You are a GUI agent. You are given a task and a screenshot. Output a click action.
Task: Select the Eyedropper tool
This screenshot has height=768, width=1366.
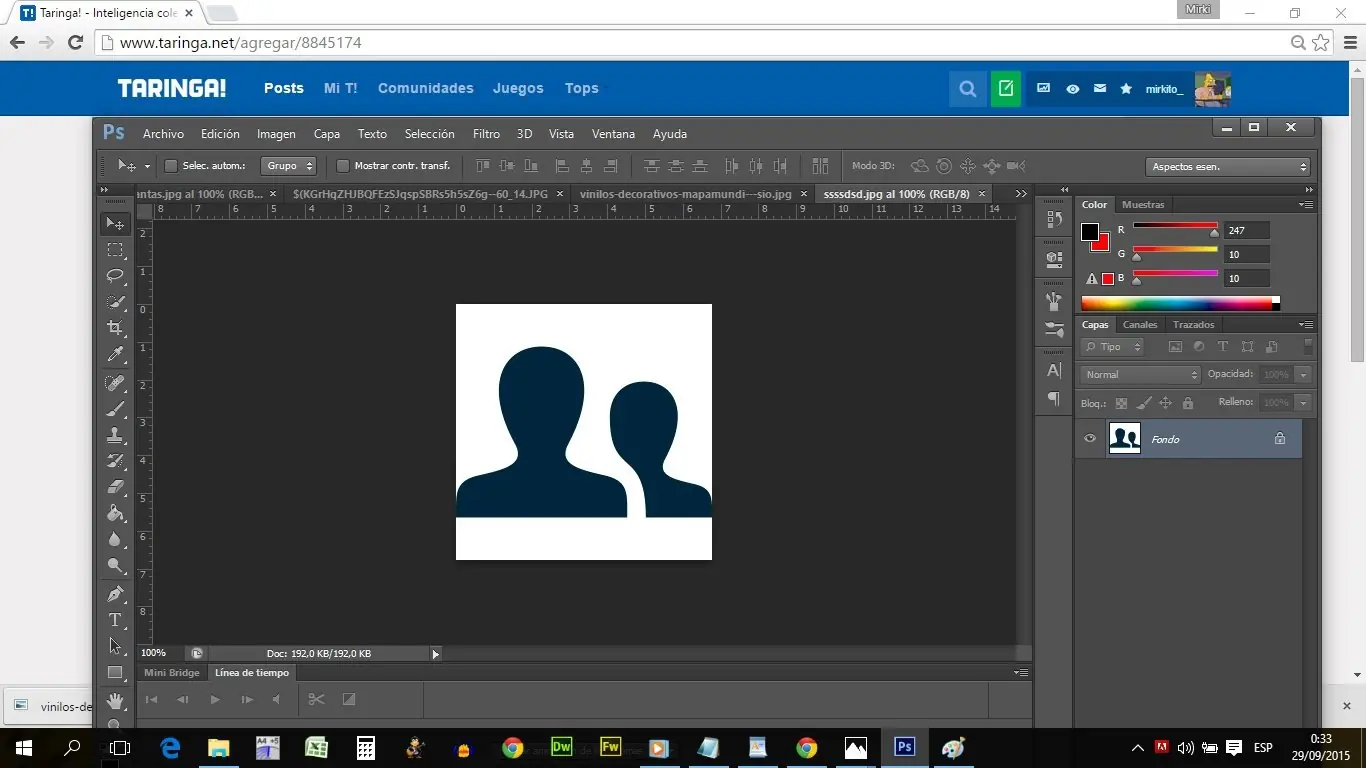click(x=115, y=354)
